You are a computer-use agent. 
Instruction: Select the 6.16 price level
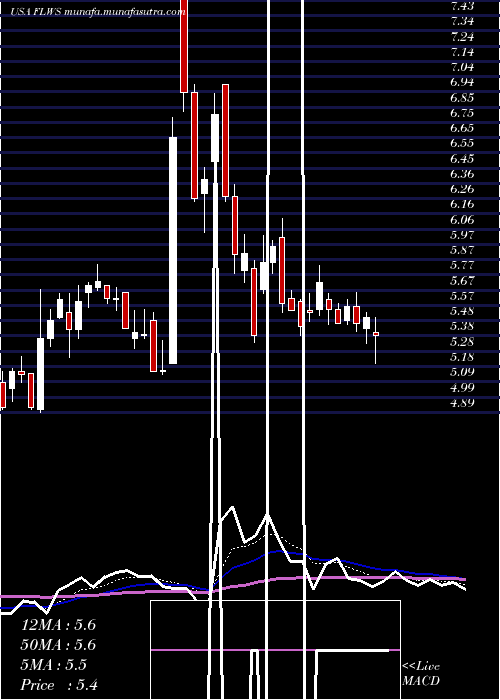[462, 204]
